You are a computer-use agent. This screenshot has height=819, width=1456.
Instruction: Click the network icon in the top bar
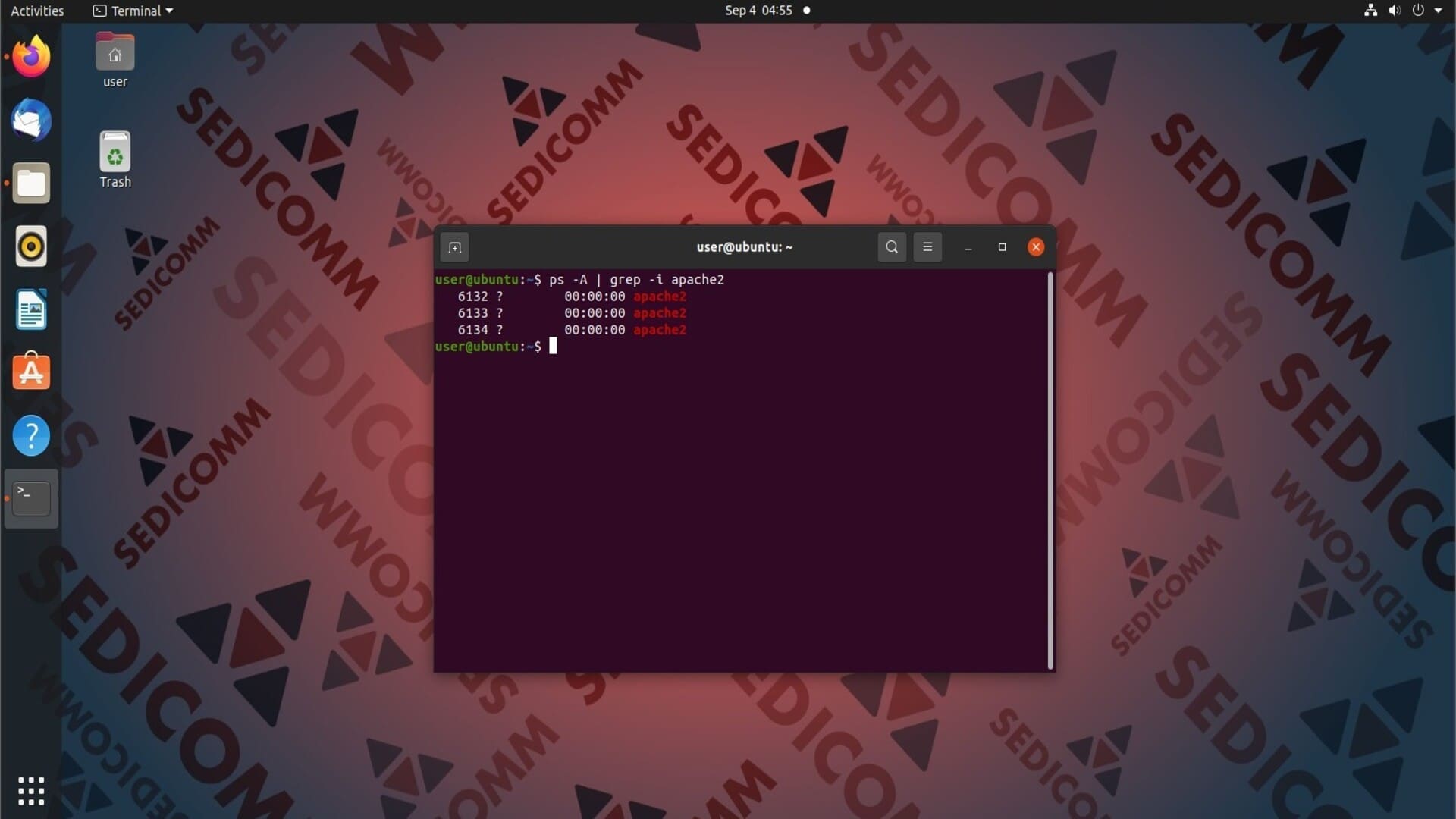point(1370,11)
